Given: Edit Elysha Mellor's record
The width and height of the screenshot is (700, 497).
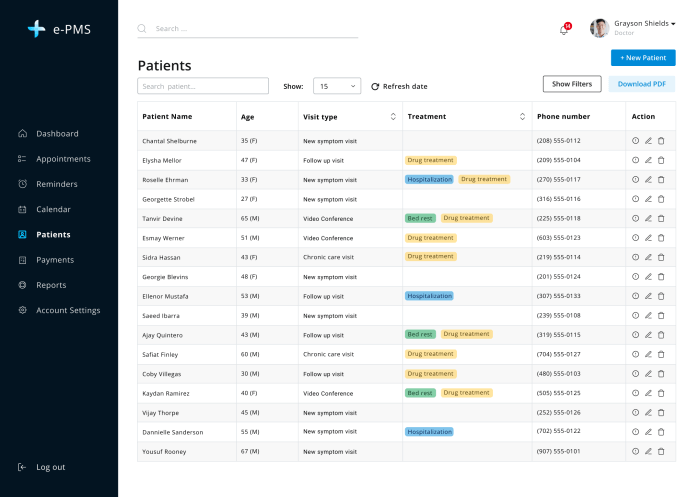Looking at the screenshot, I should 648,160.
